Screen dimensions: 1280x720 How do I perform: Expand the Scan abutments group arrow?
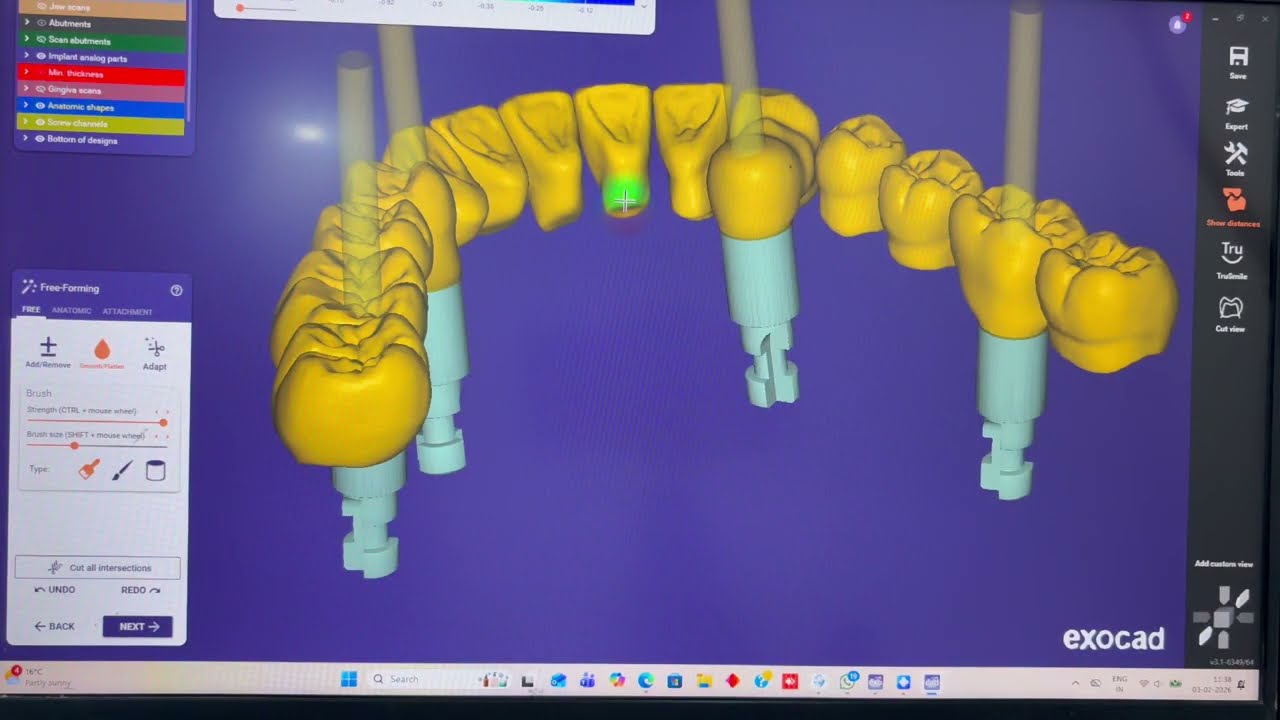click(27, 40)
